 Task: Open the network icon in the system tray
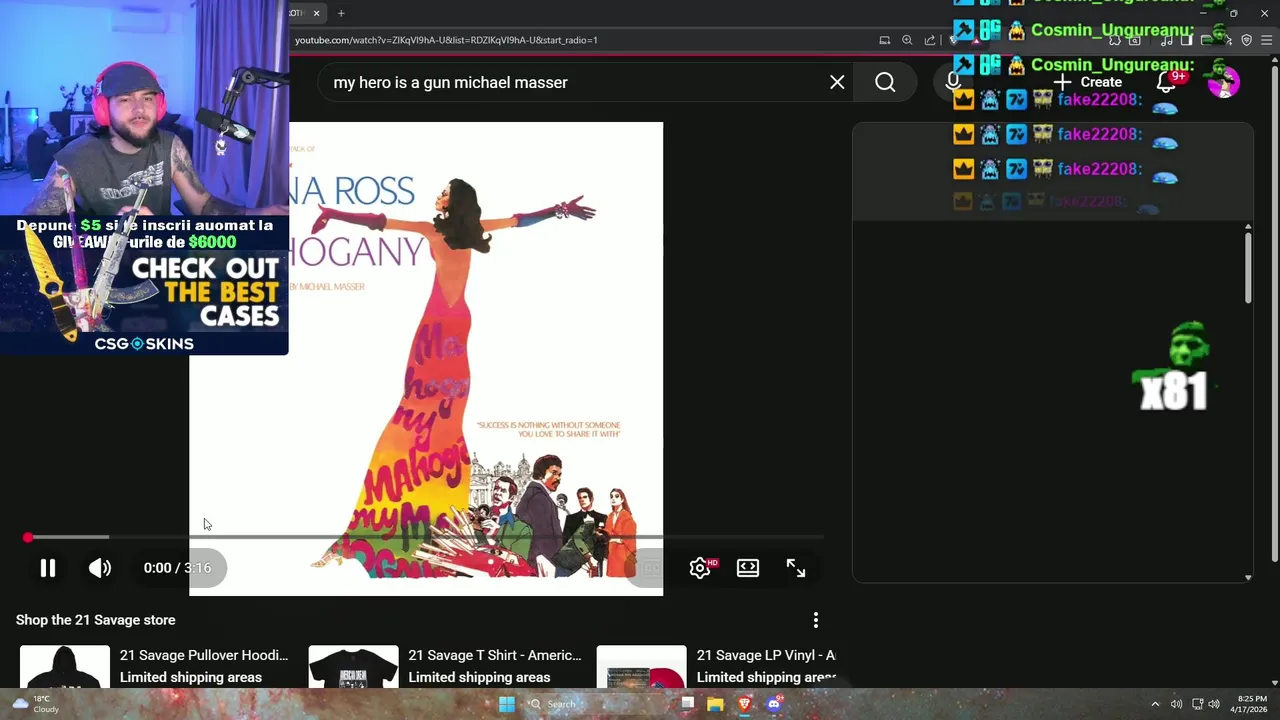click(x=1196, y=704)
